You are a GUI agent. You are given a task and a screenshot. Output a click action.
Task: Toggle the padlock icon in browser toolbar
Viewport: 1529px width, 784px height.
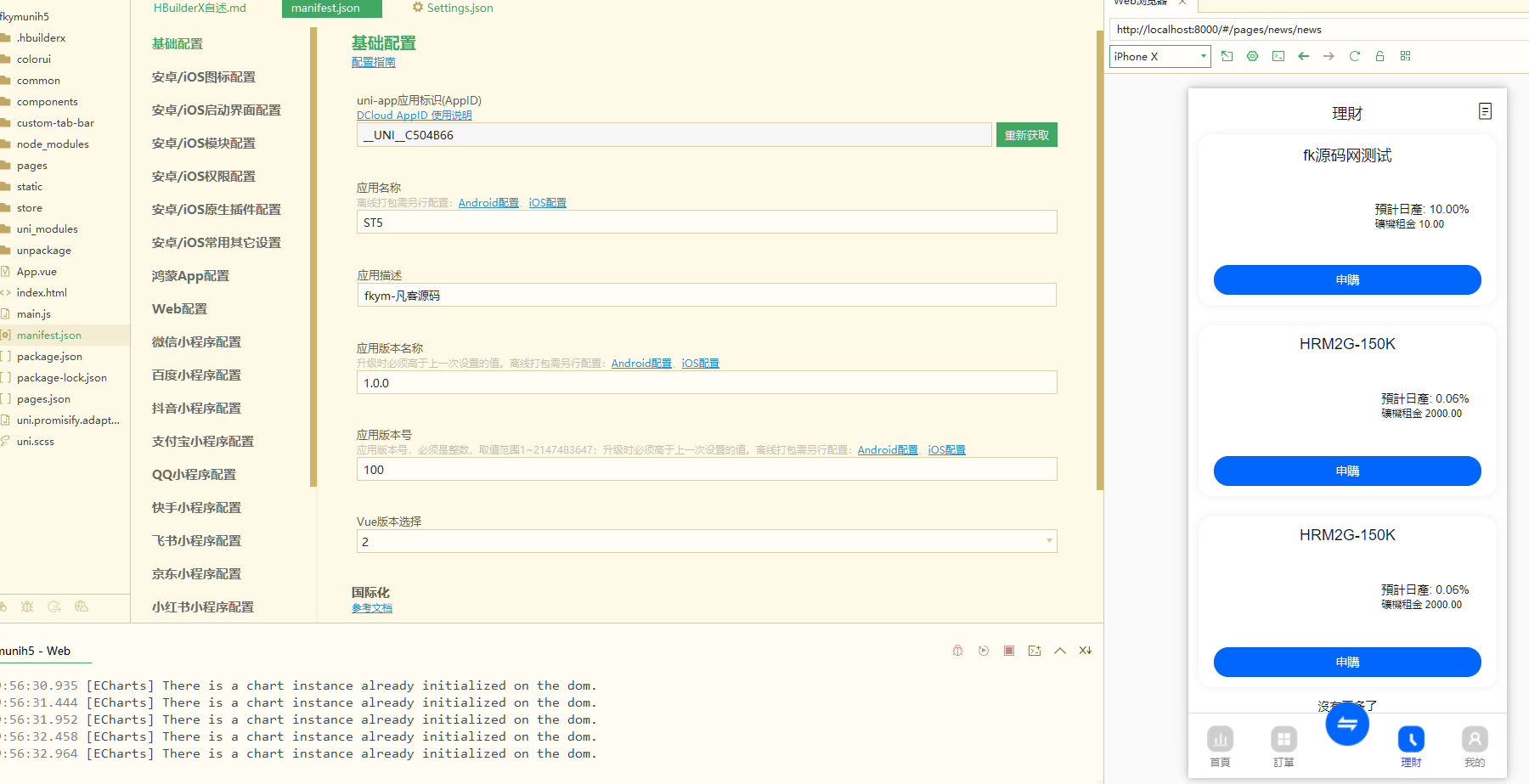click(1379, 56)
